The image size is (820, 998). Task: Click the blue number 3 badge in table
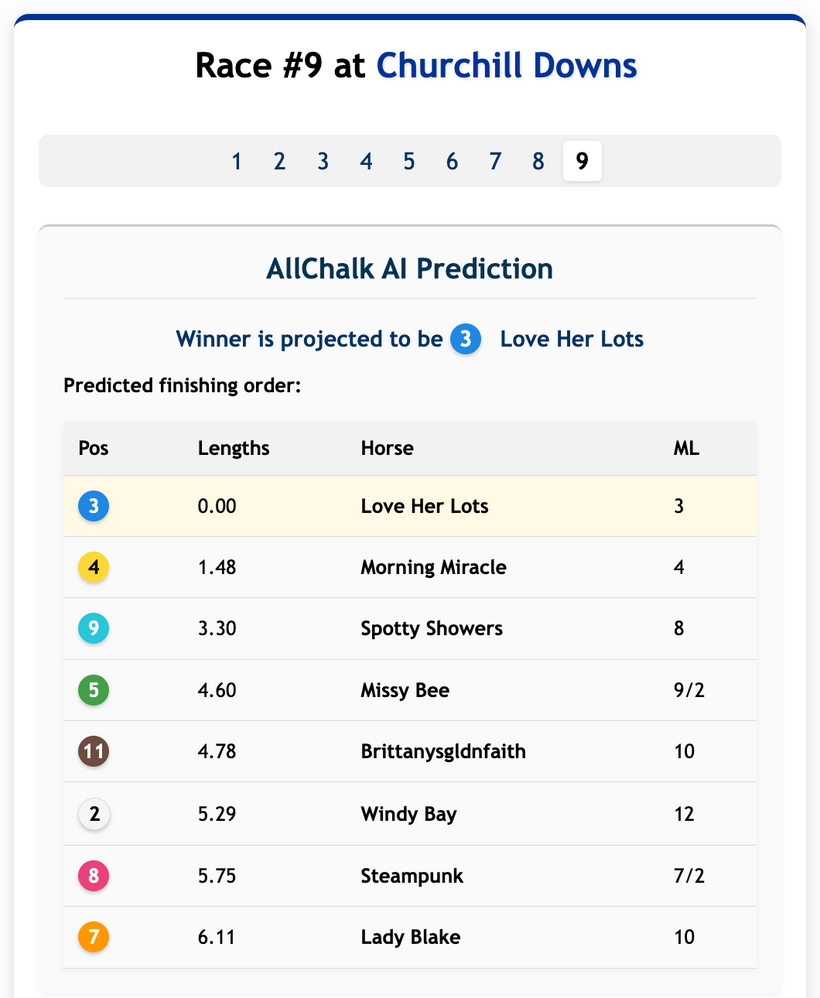click(94, 506)
